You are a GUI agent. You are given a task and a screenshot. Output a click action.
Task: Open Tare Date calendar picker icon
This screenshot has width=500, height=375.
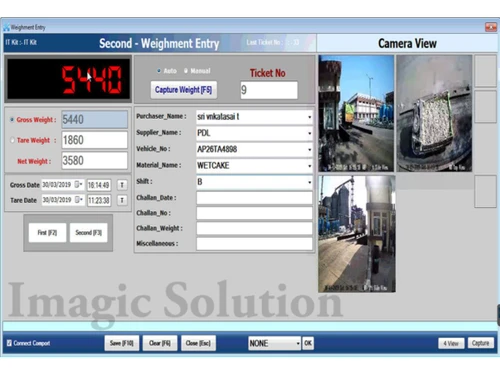(x=78, y=200)
